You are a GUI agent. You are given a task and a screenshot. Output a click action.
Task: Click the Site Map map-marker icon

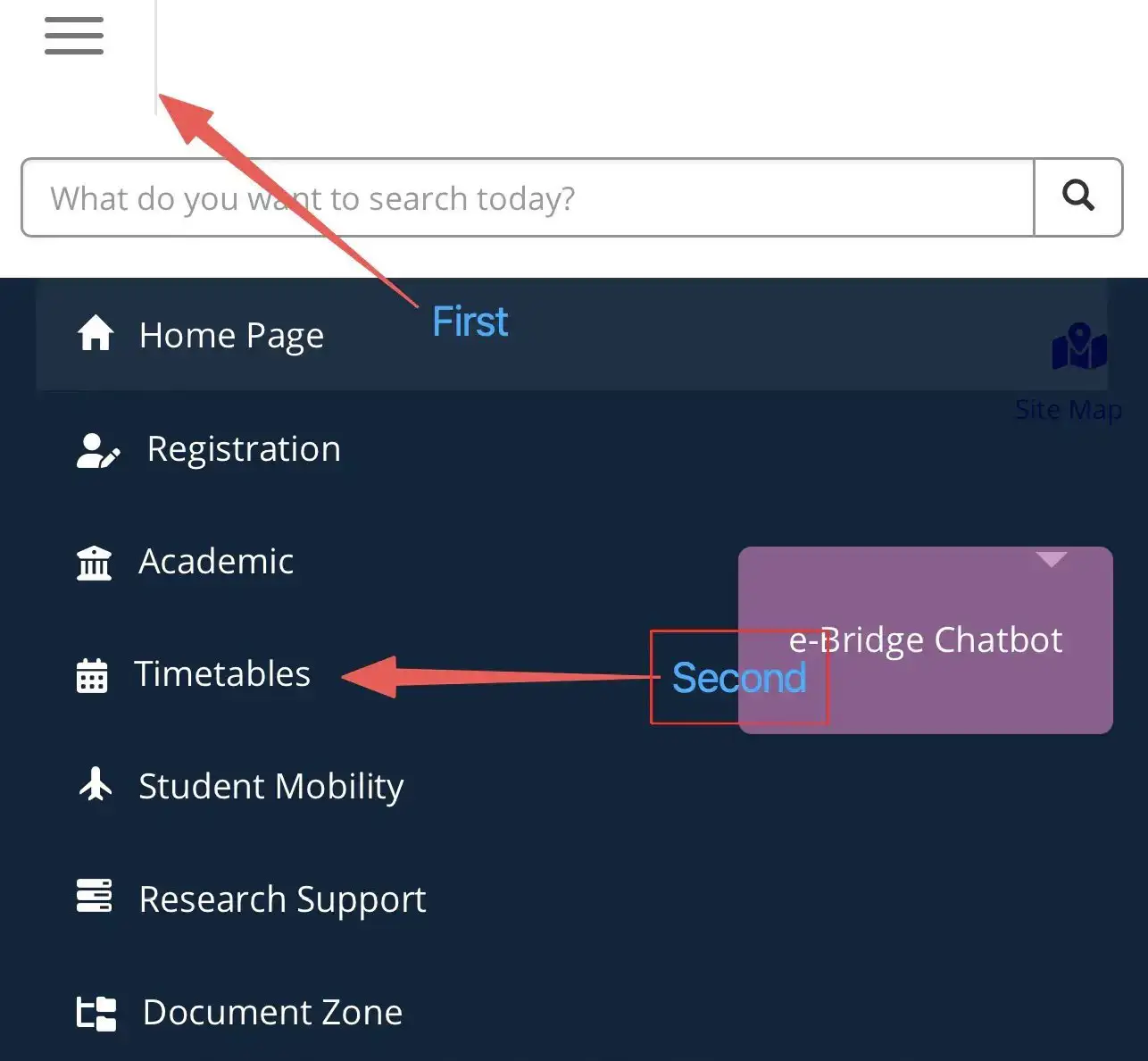(1078, 347)
